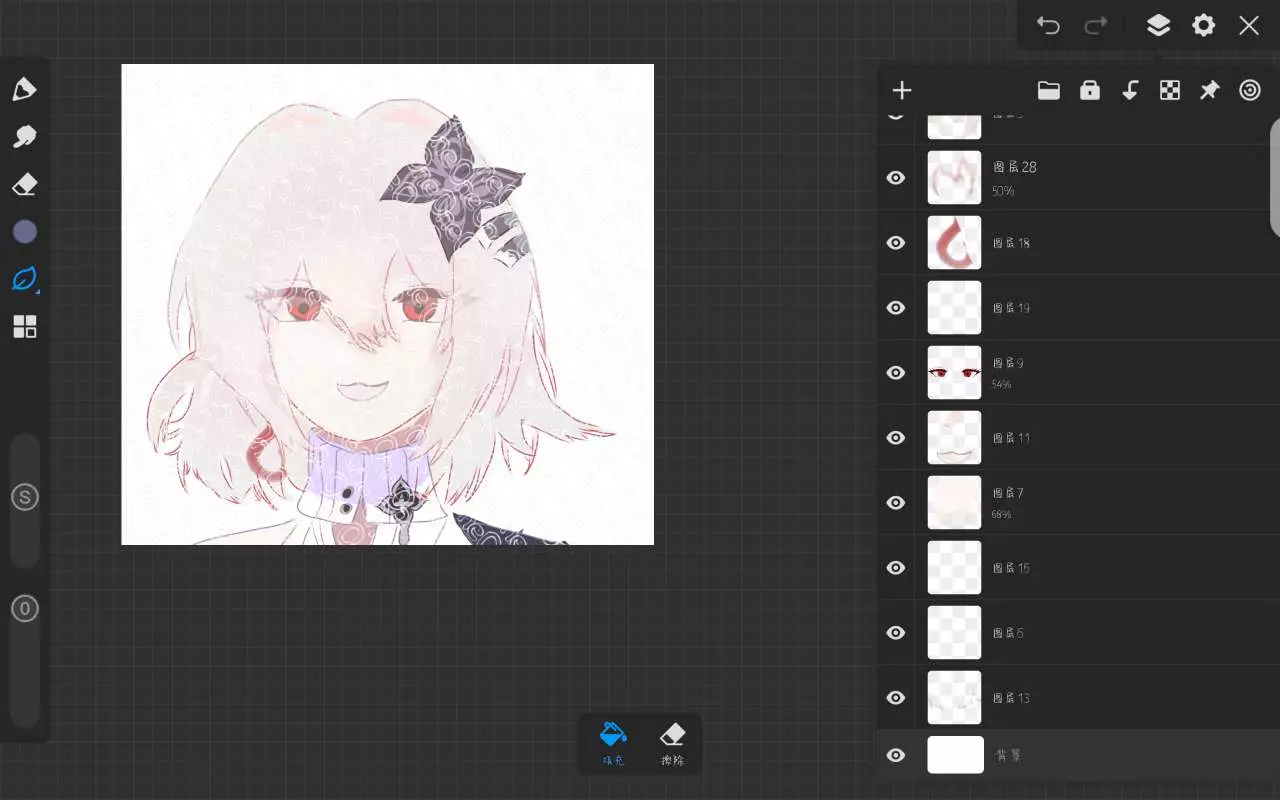The width and height of the screenshot is (1280, 800).
Task: Click the 50% opacity value of 图层28
Action: tap(1003, 191)
